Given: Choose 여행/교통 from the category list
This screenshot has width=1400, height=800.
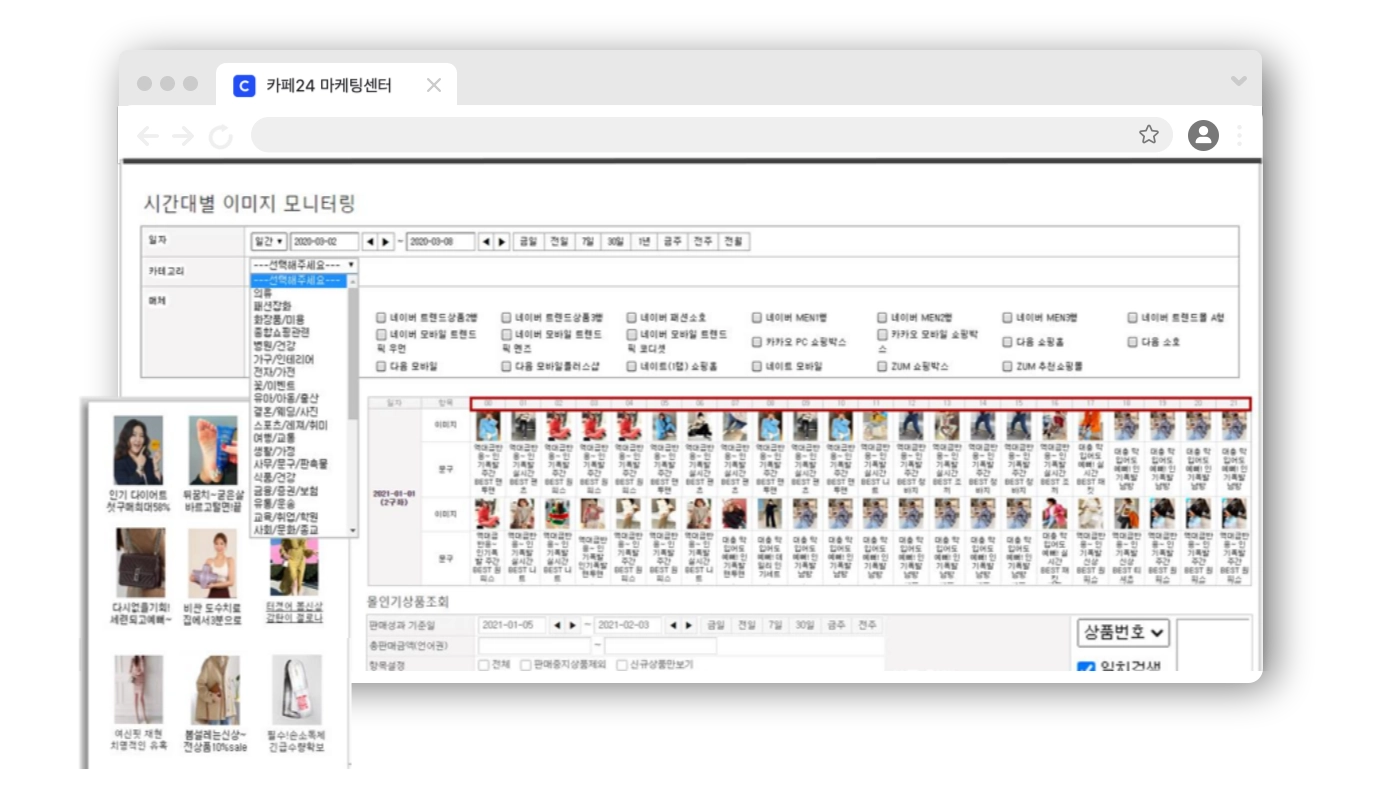Looking at the screenshot, I should (x=275, y=437).
